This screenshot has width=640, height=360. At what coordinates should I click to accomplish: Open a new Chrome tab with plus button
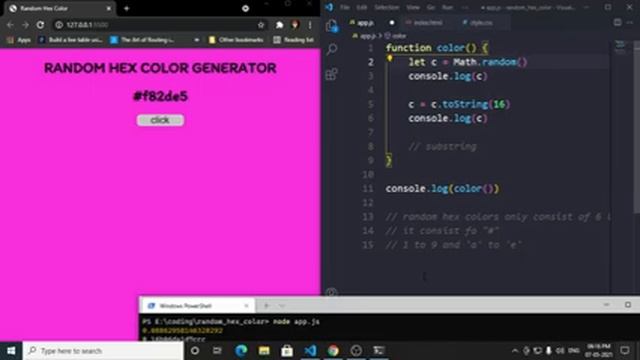point(127,8)
